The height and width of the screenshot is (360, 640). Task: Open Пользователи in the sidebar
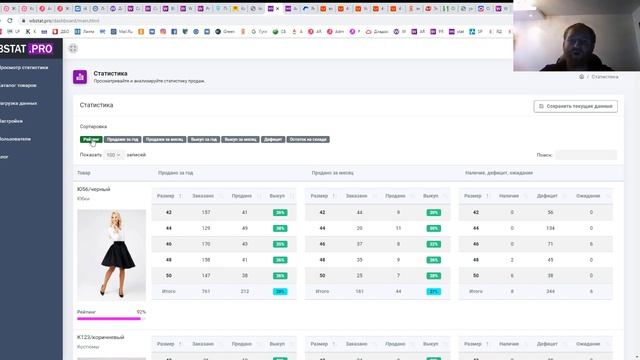[16, 139]
